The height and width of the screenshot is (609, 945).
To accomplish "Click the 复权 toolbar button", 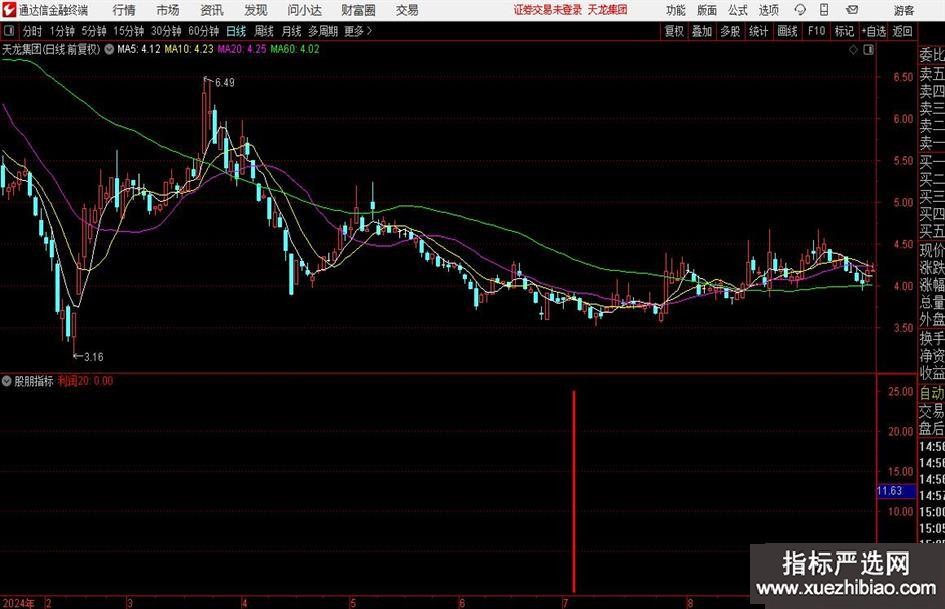I will 674,31.
